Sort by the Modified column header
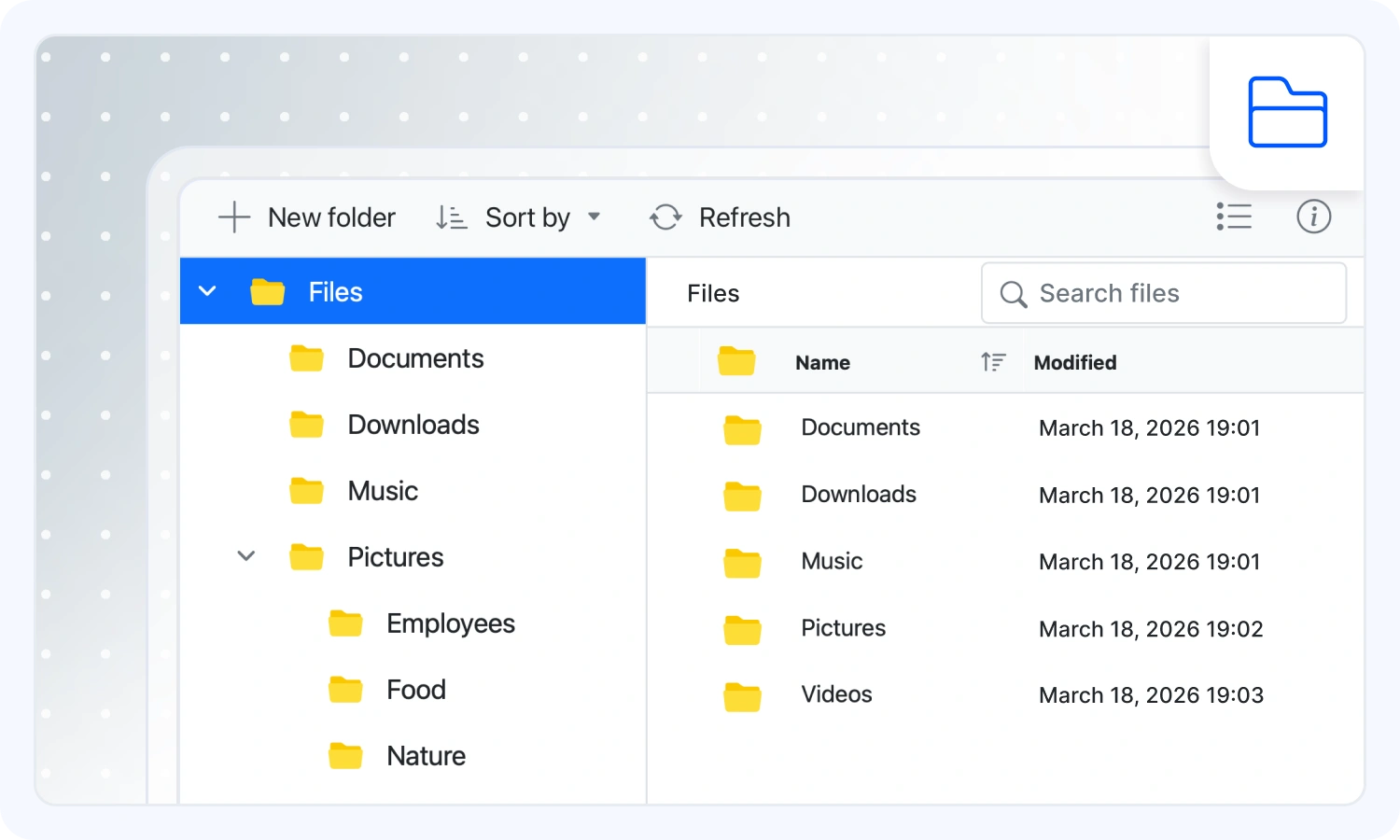 [x=1075, y=362]
